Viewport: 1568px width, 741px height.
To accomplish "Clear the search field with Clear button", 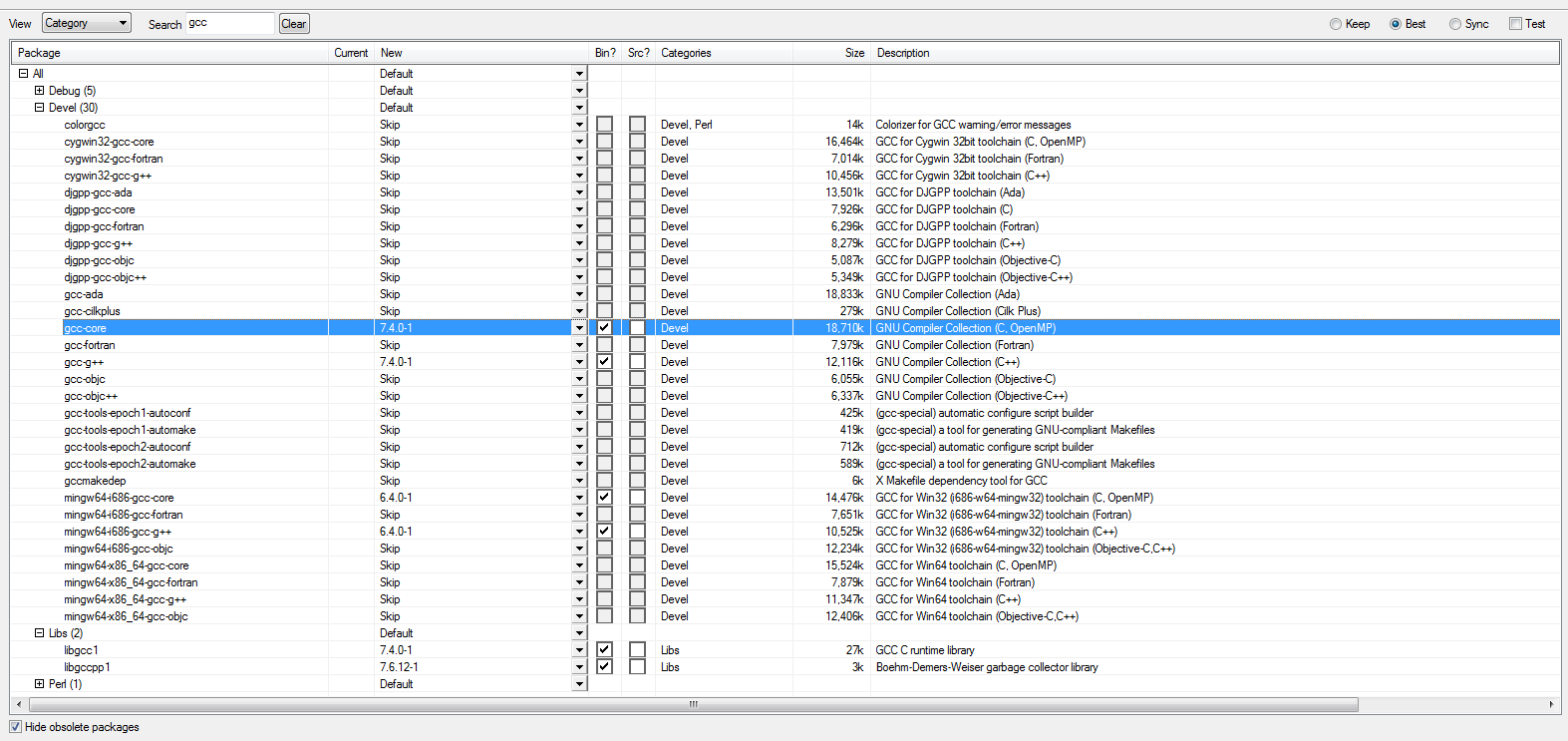I will click(x=294, y=24).
